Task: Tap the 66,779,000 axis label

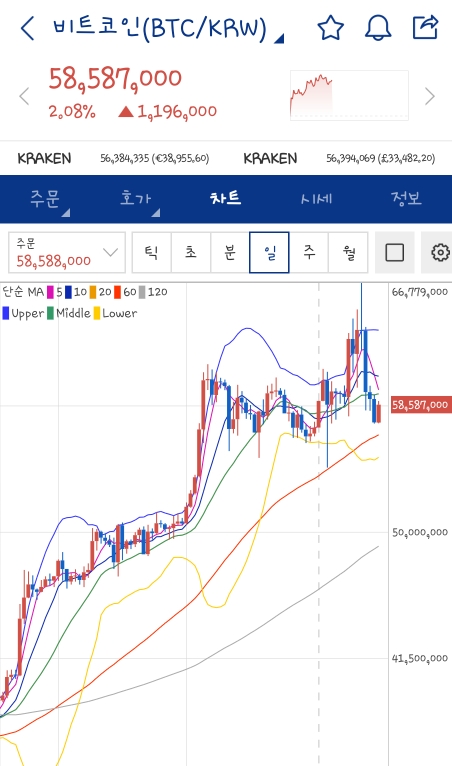Action: coord(420,292)
